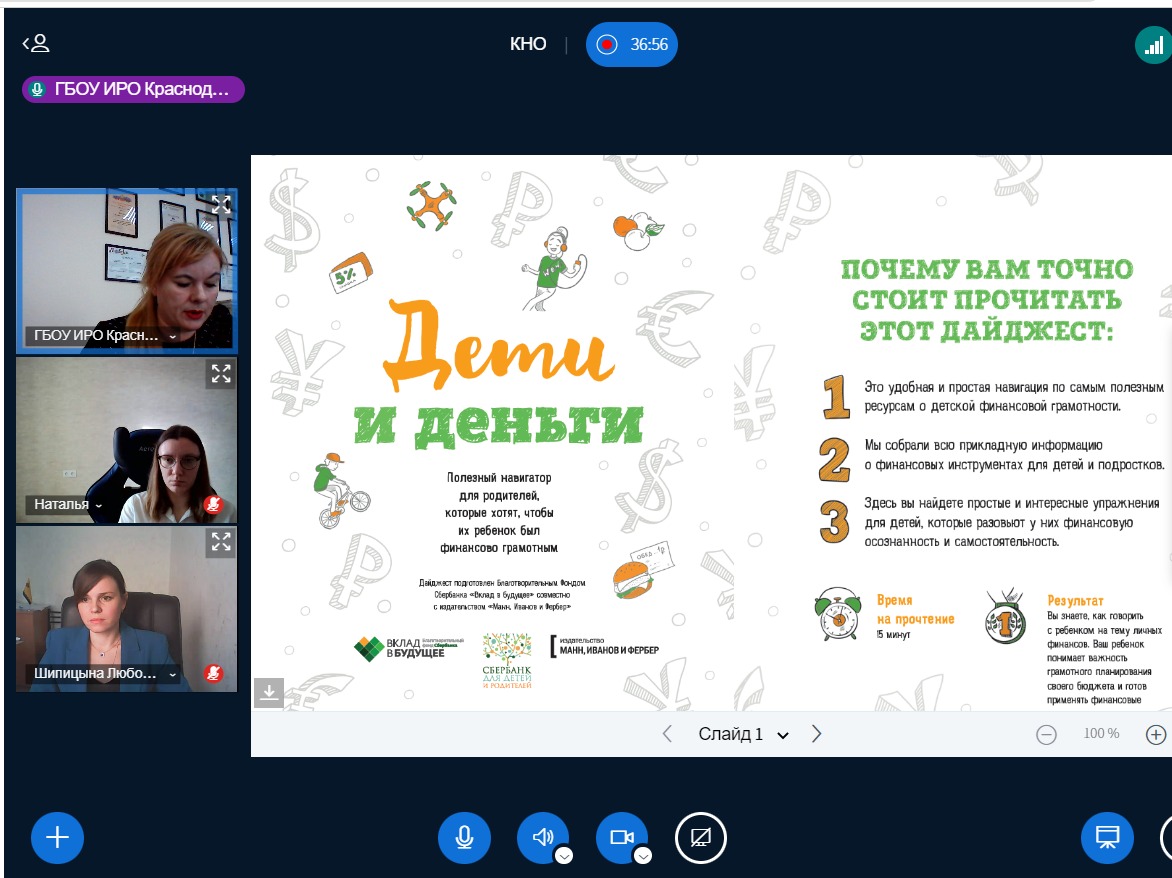Click the blue plus actions button

(x=57, y=837)
